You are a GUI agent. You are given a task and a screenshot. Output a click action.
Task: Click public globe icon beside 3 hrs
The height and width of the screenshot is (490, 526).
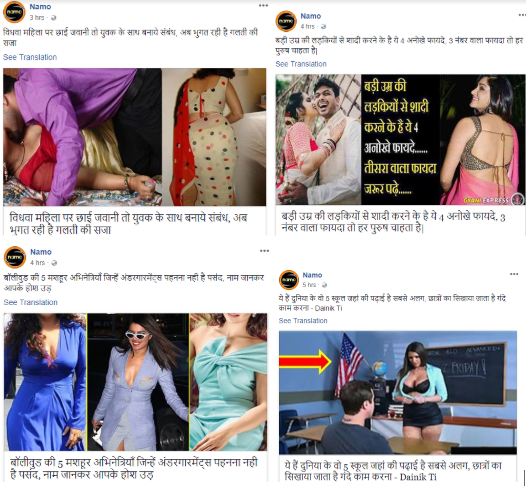click(x=53, y=18)
